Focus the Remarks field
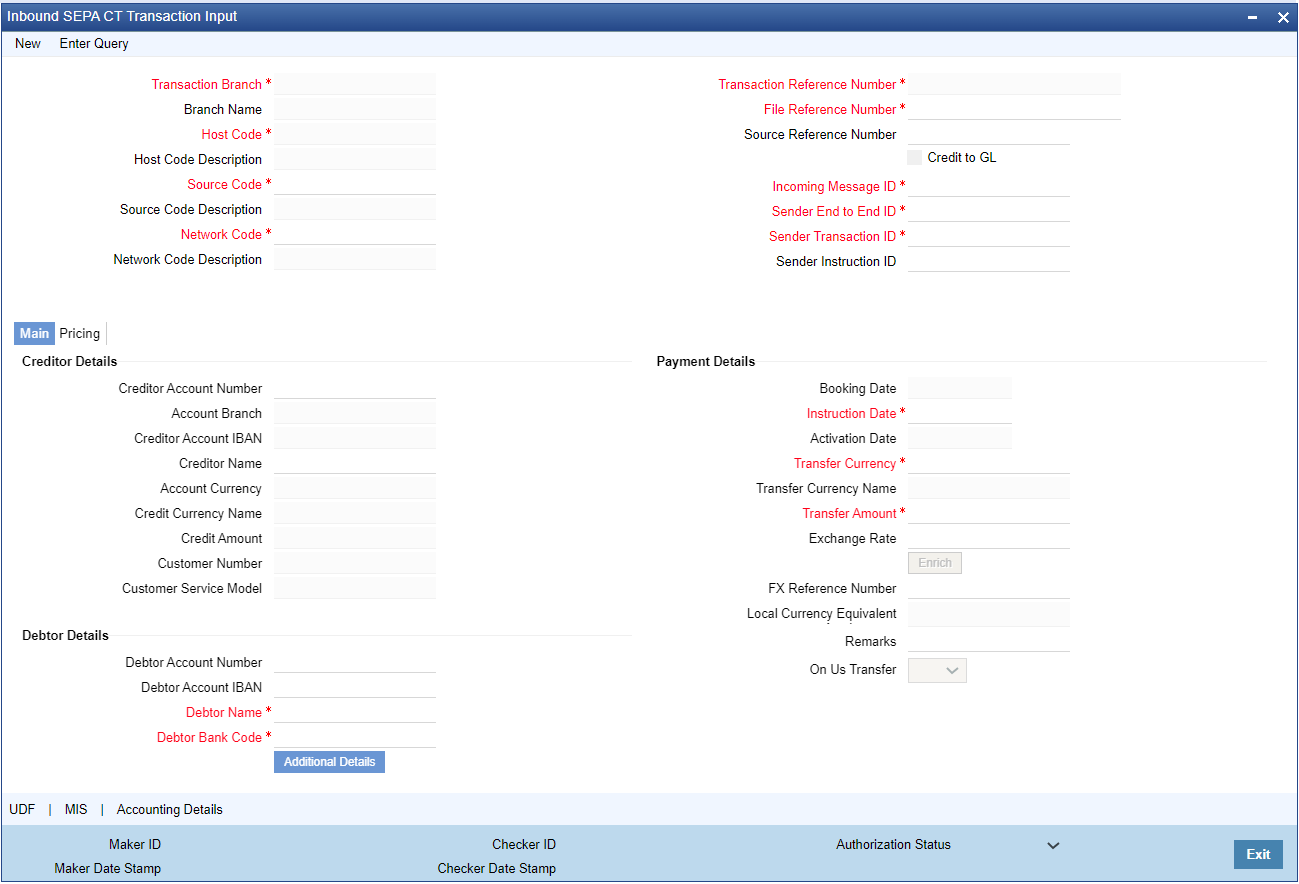This screenshot has width=1299, height=884. (x=989, y=641)
